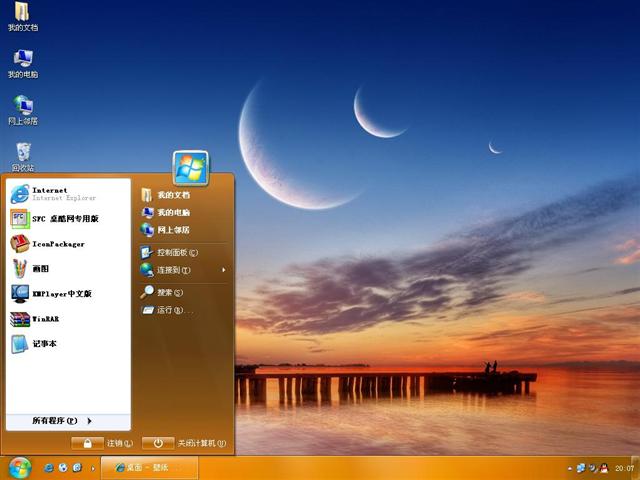
Task: Click the 关闭计算机 (Shut Down) button
Action: click(x=185, y=443)
